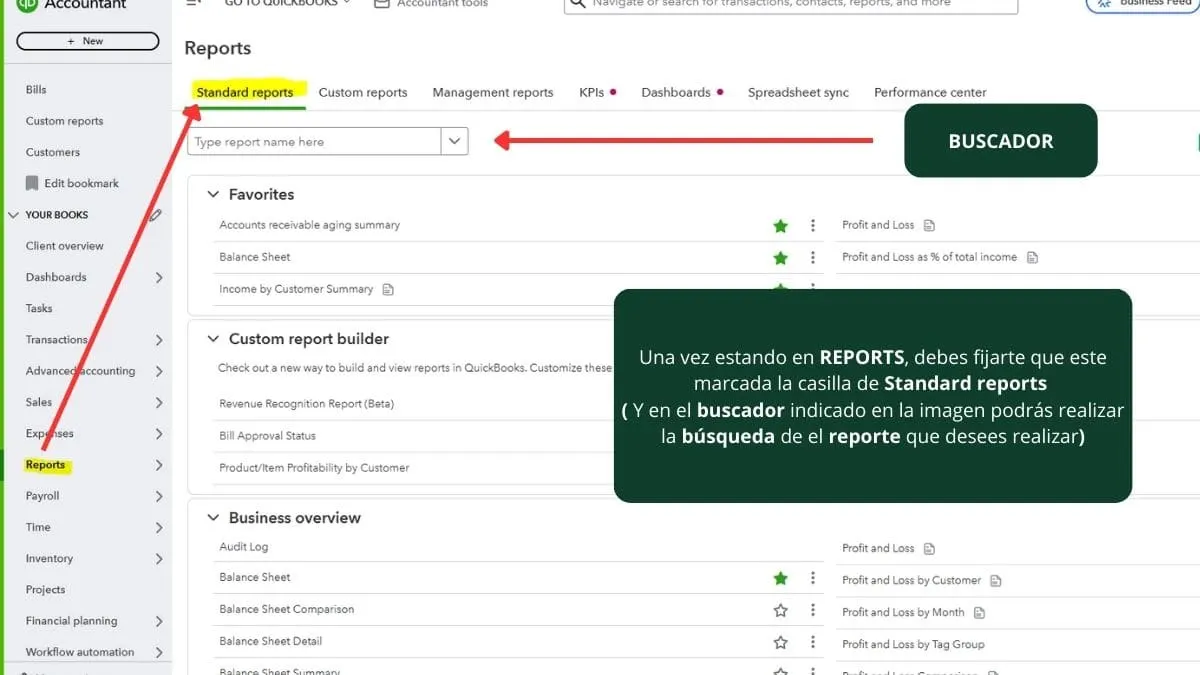Image resolution: width=1200 pixels, height=675 pixels.
Task: Expand the Time sidebar chevron
Action: [159, 527]
